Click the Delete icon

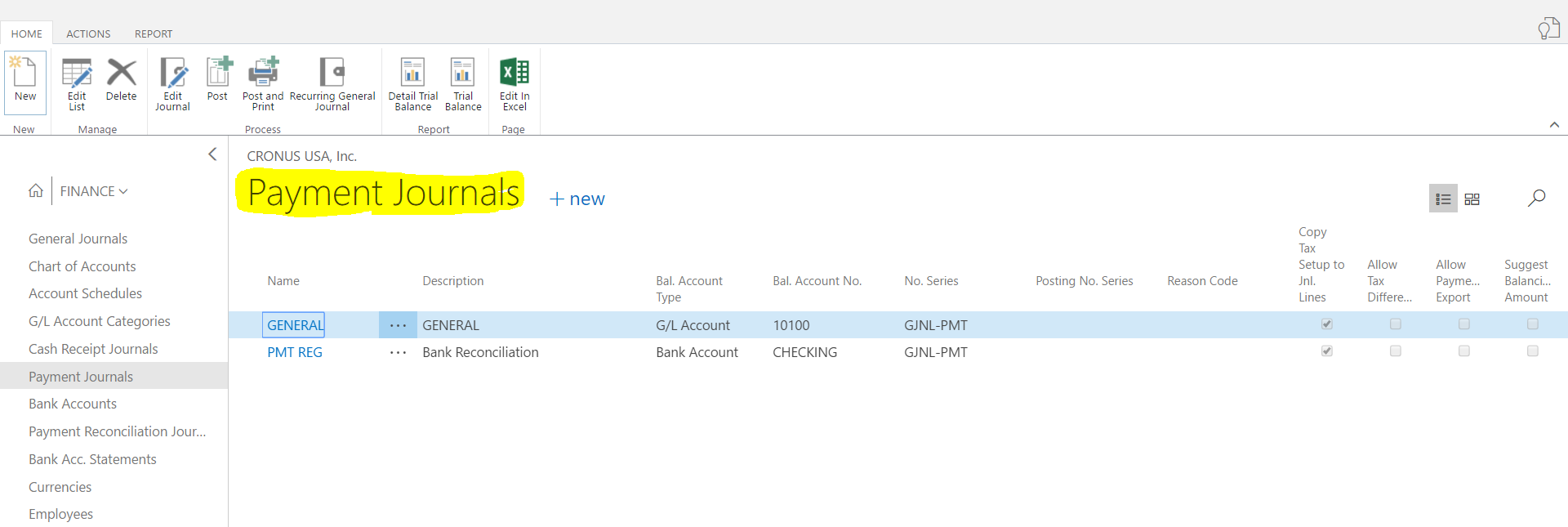tap(122, 79)
